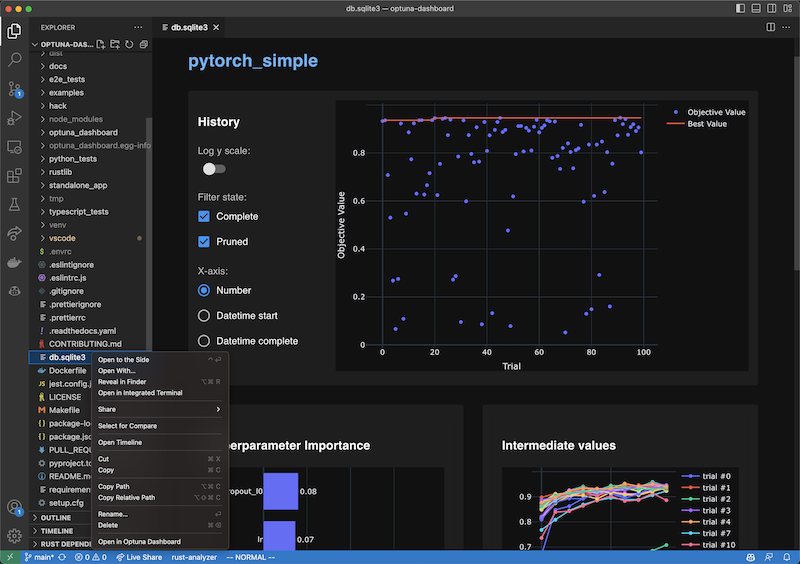Click New Folder icon in Explorer header
Screen dimensions: 800x564
115,44
